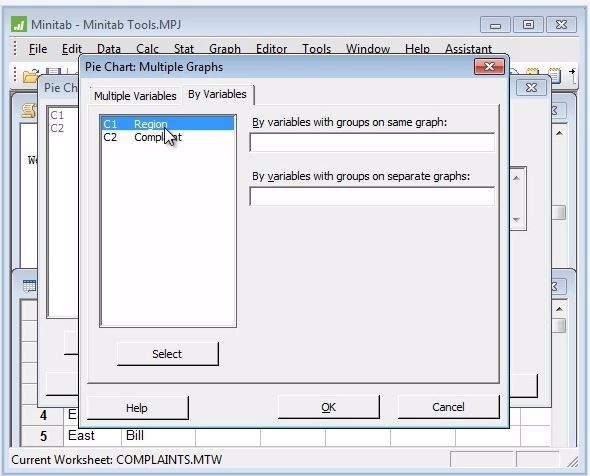Click the Select button
The width and height of the screenshot is (590, 476).
click(167, 354)
